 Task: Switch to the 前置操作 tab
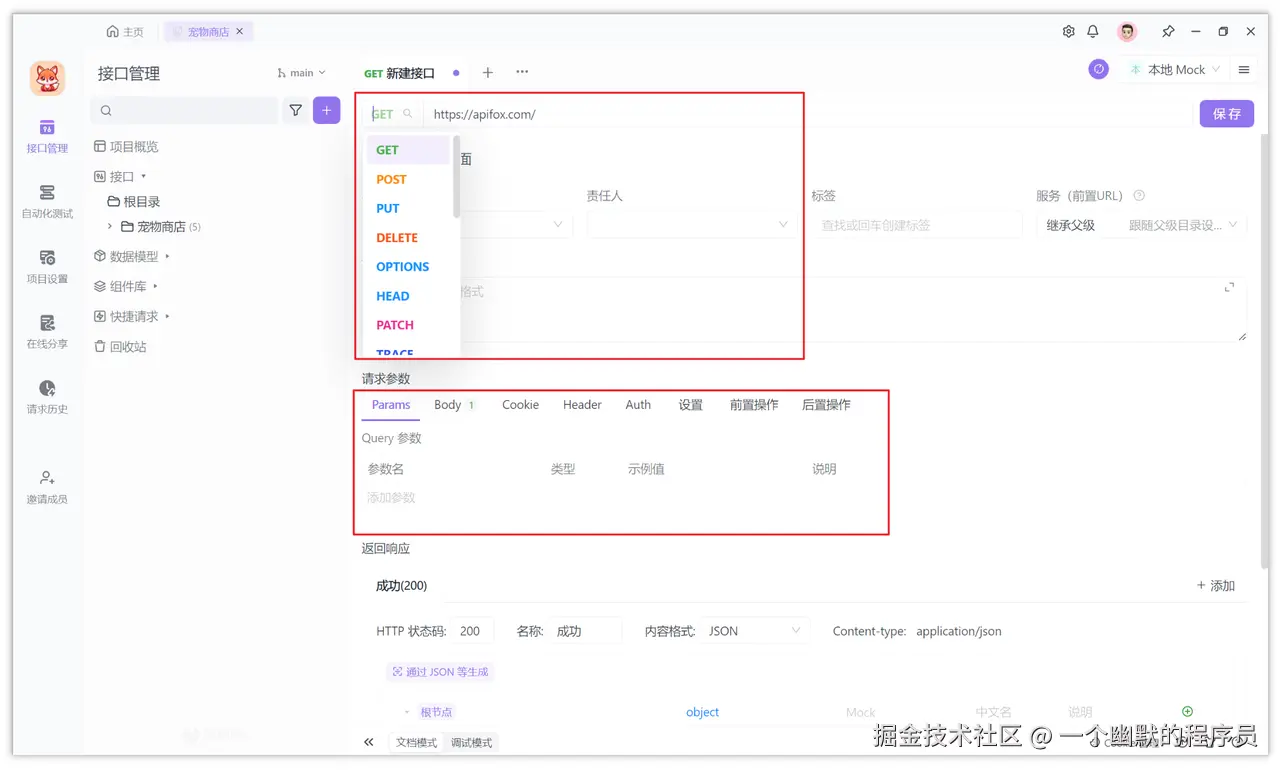(754, 405)
